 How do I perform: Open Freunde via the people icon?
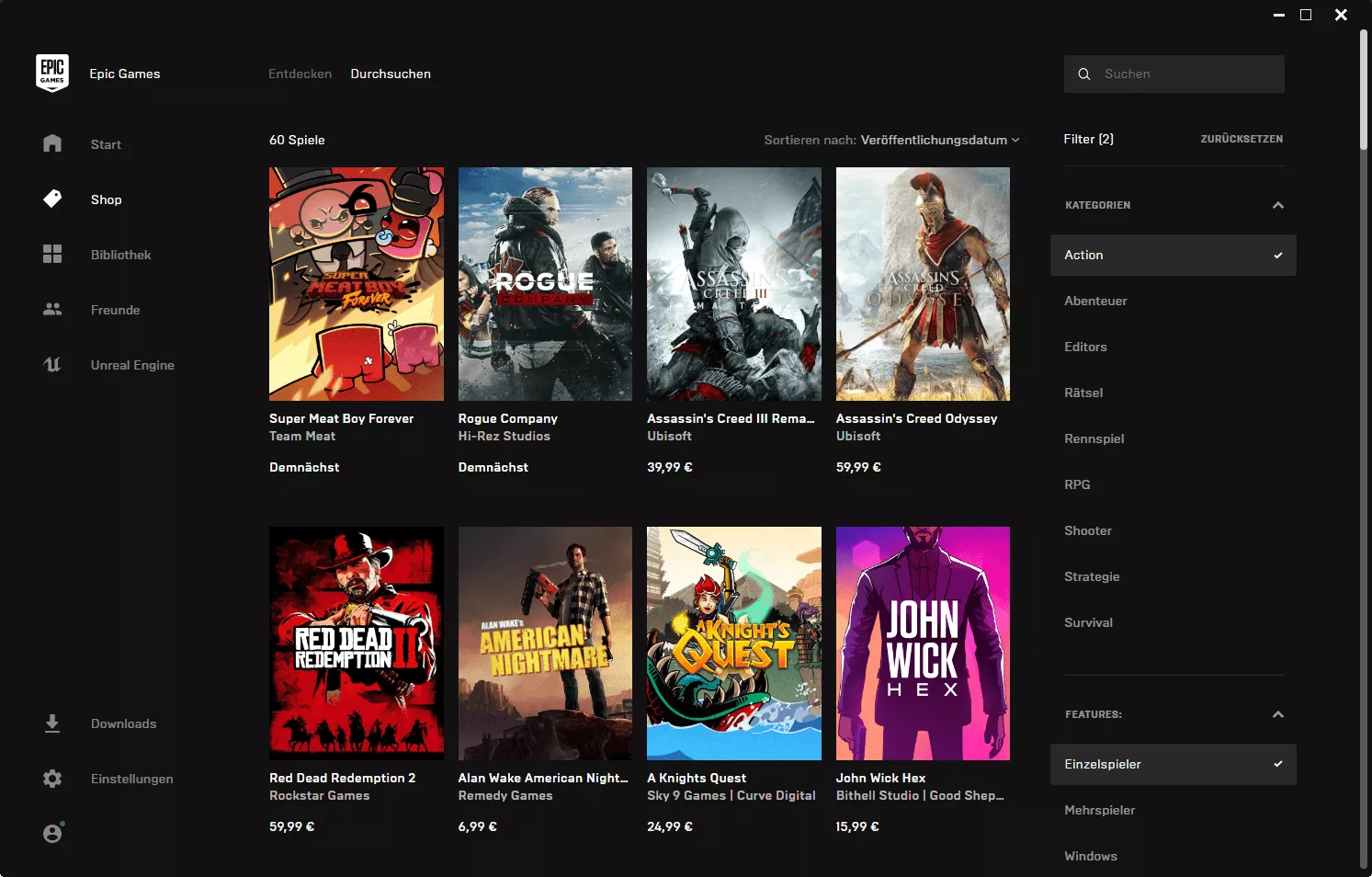52,309
